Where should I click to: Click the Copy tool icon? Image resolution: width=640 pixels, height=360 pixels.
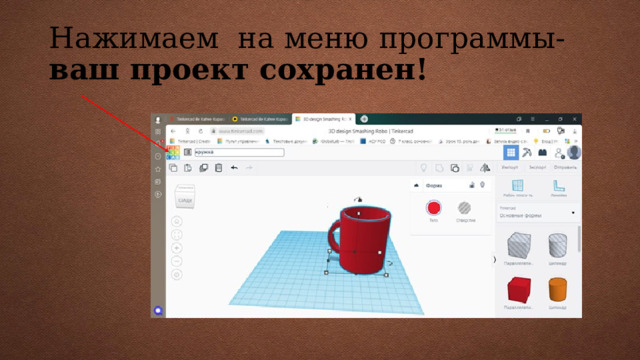173,168
